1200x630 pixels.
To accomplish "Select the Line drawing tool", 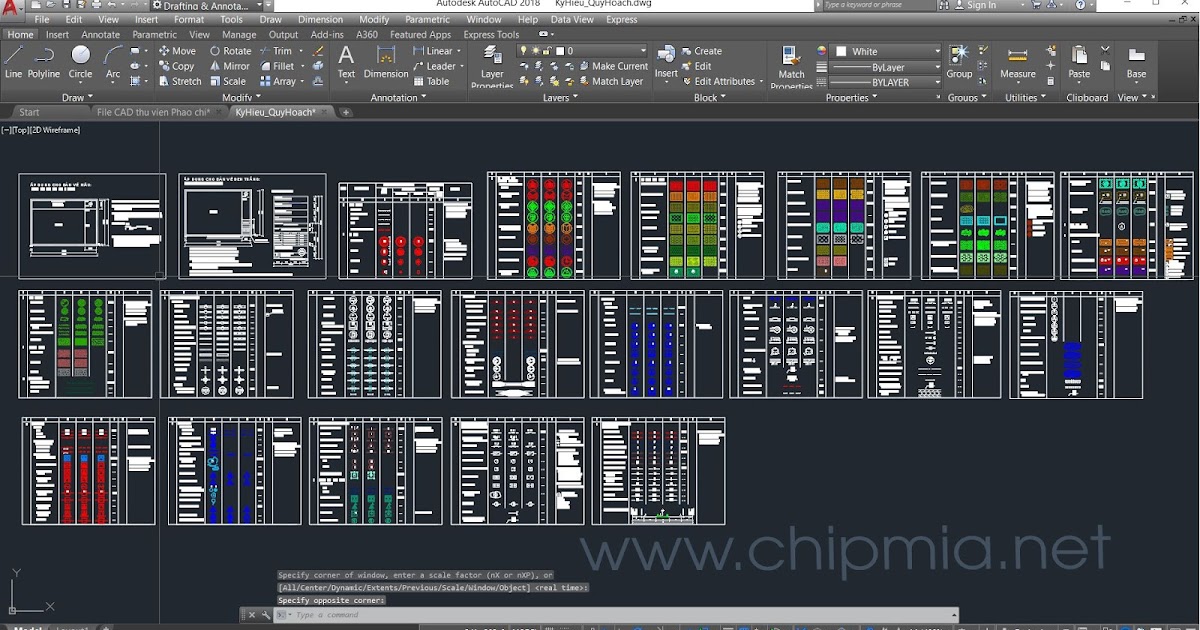I will (13, 61).
